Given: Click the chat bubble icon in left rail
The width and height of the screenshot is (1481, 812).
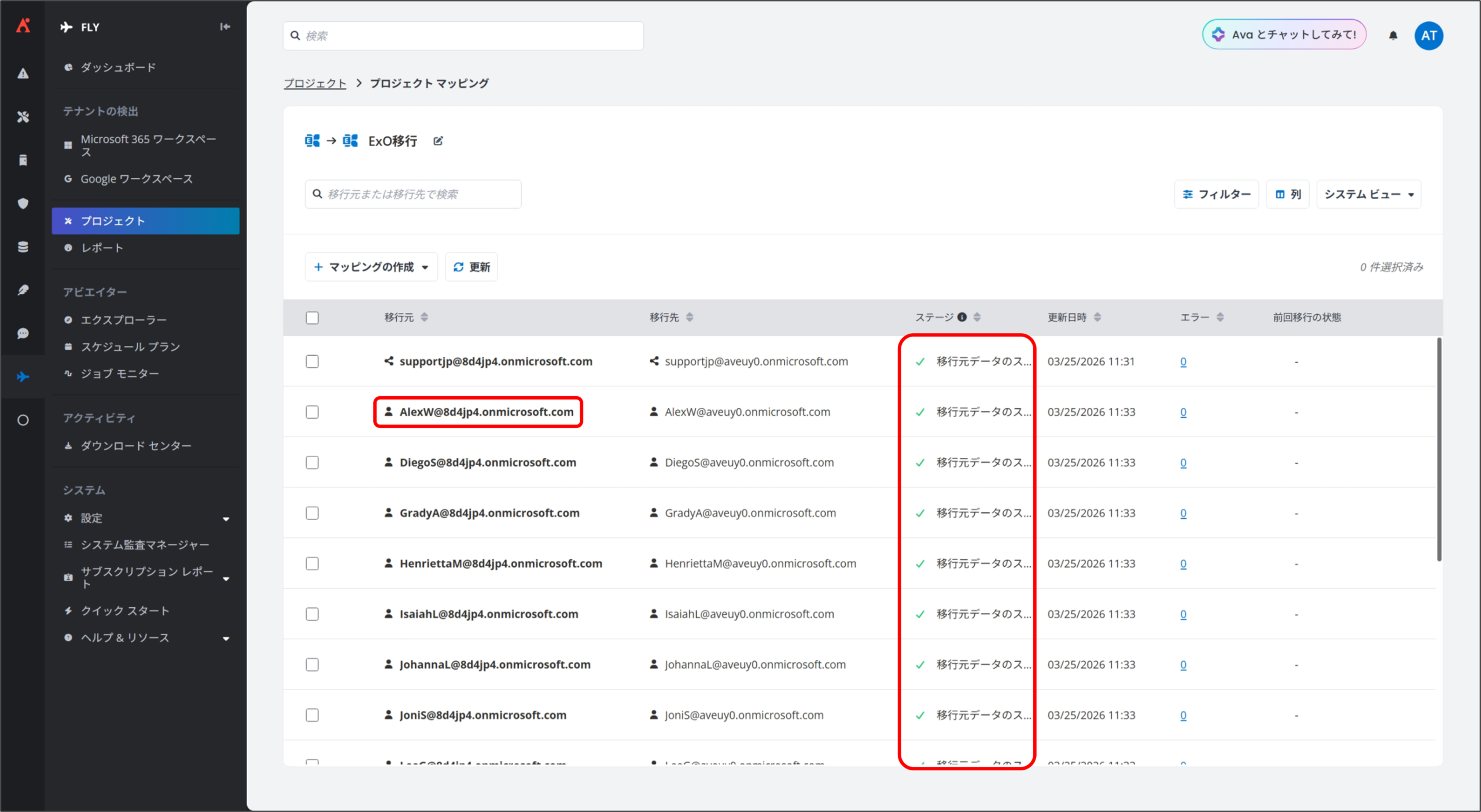Looking at the screenshot, I should (x=23, y=334).
